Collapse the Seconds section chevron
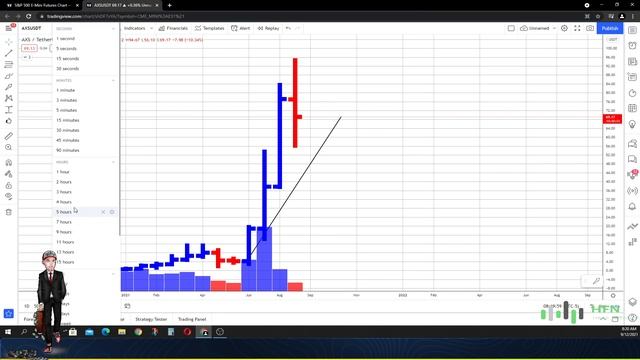 pos(113,29)
